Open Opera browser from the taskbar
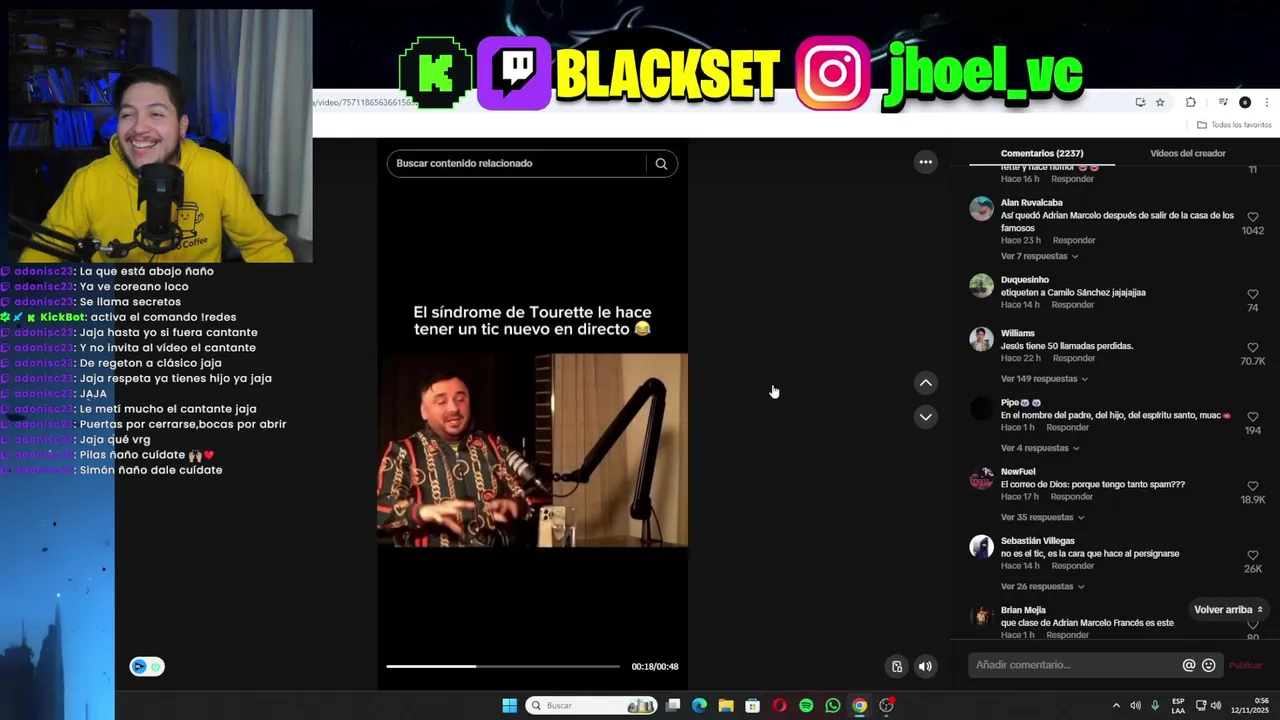The width and height of the screenshot is (1280, 720). pyautogui.click(x=779, y=706)
